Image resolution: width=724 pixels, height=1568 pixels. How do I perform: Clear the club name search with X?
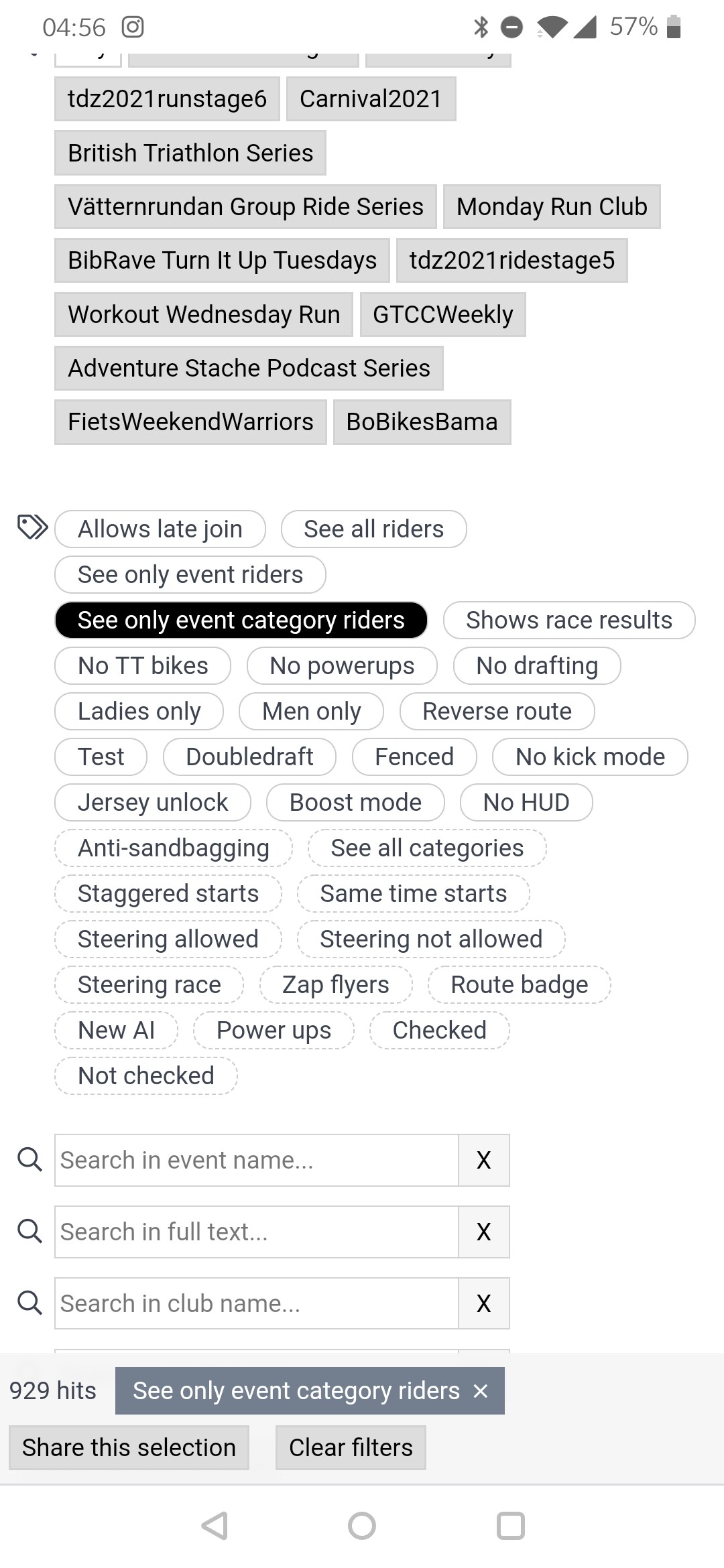[483, 1303]
